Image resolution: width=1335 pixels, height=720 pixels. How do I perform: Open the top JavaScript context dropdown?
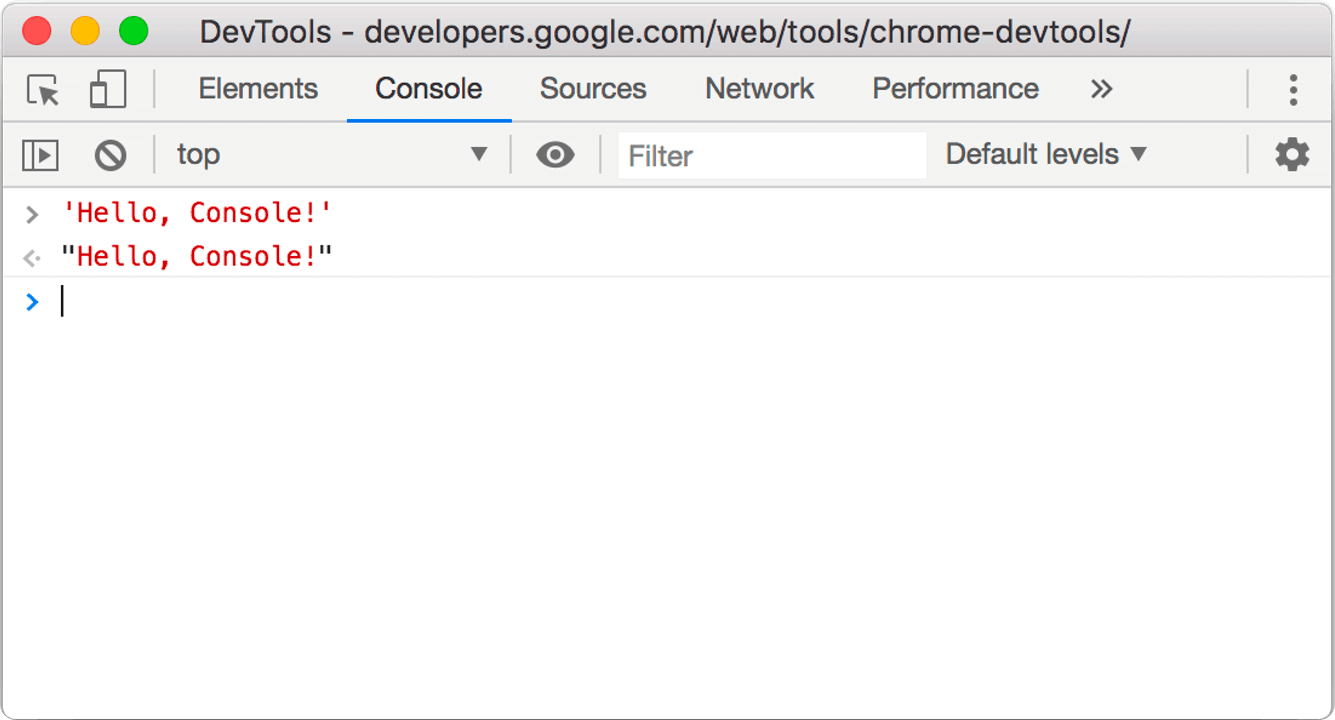click(332, 155)
